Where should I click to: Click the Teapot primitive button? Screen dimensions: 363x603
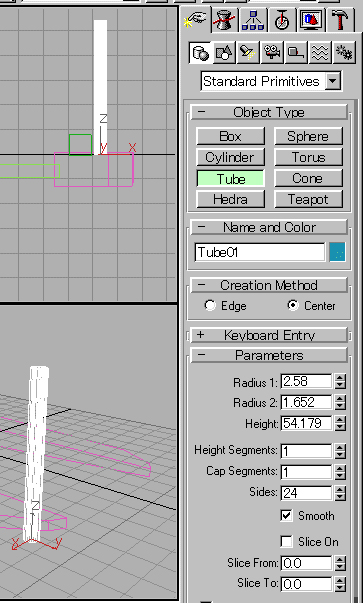pyautogui.click(x=308, y=199)
